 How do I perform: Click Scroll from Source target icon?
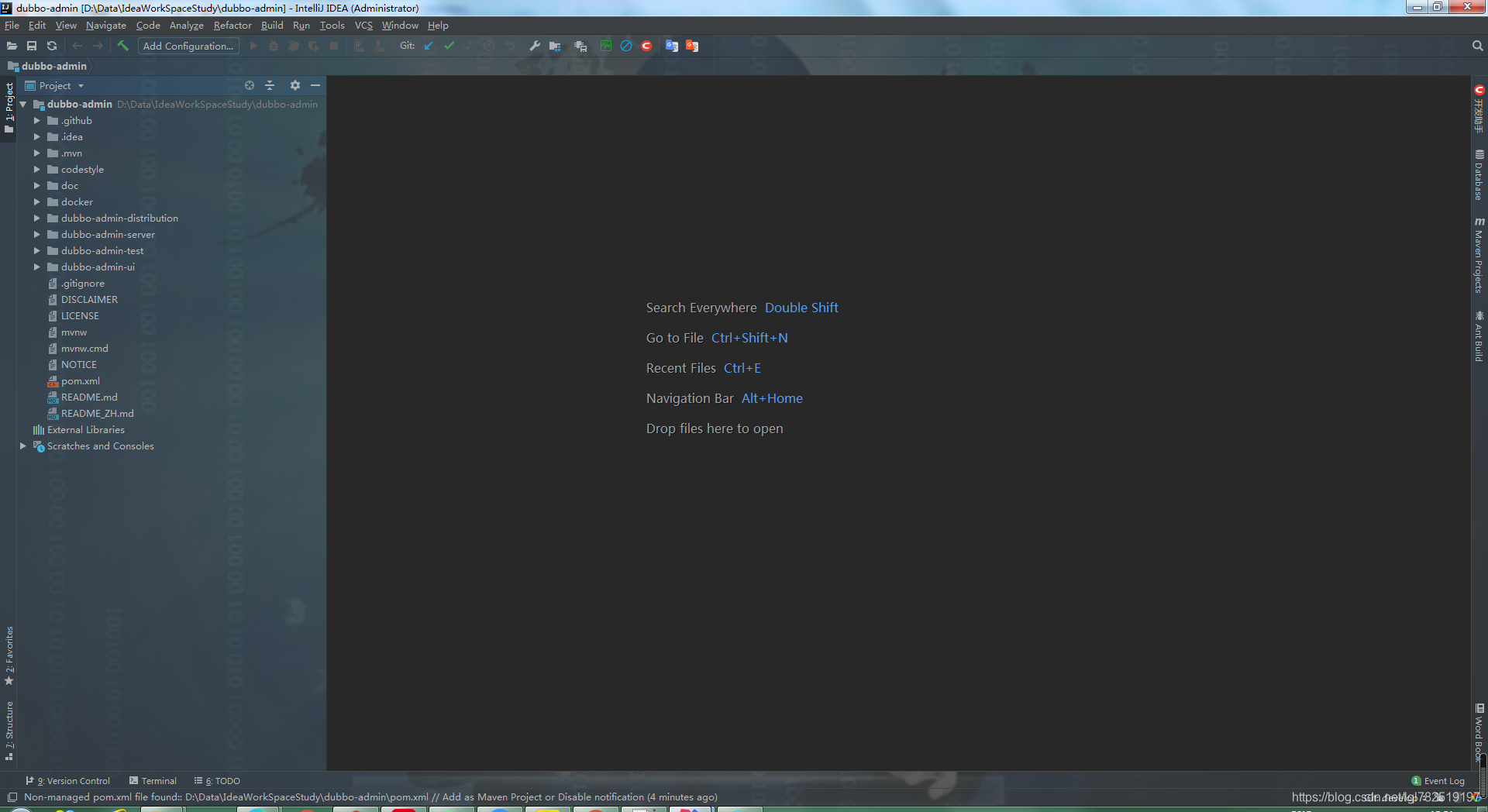(250, 85)
